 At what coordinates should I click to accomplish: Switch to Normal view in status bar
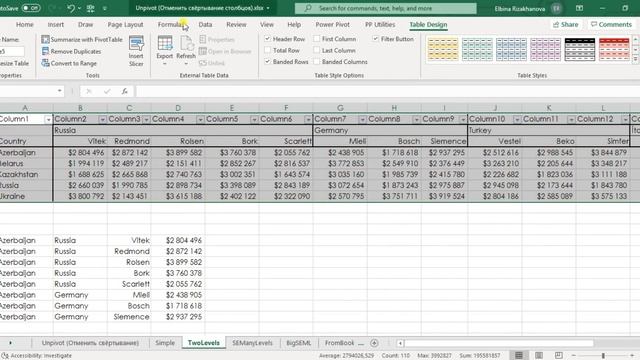pyautogui.click(x=519, y=356)
